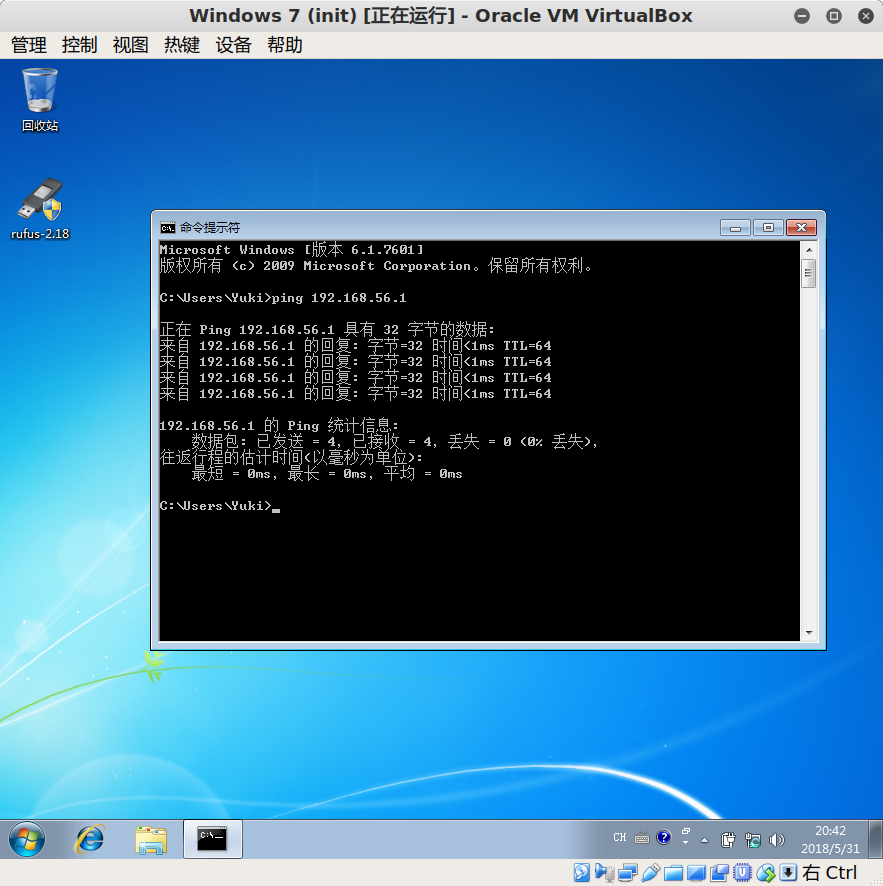
Task: Click the volume speaker tray icon
Action: click(x=777, y=840)
